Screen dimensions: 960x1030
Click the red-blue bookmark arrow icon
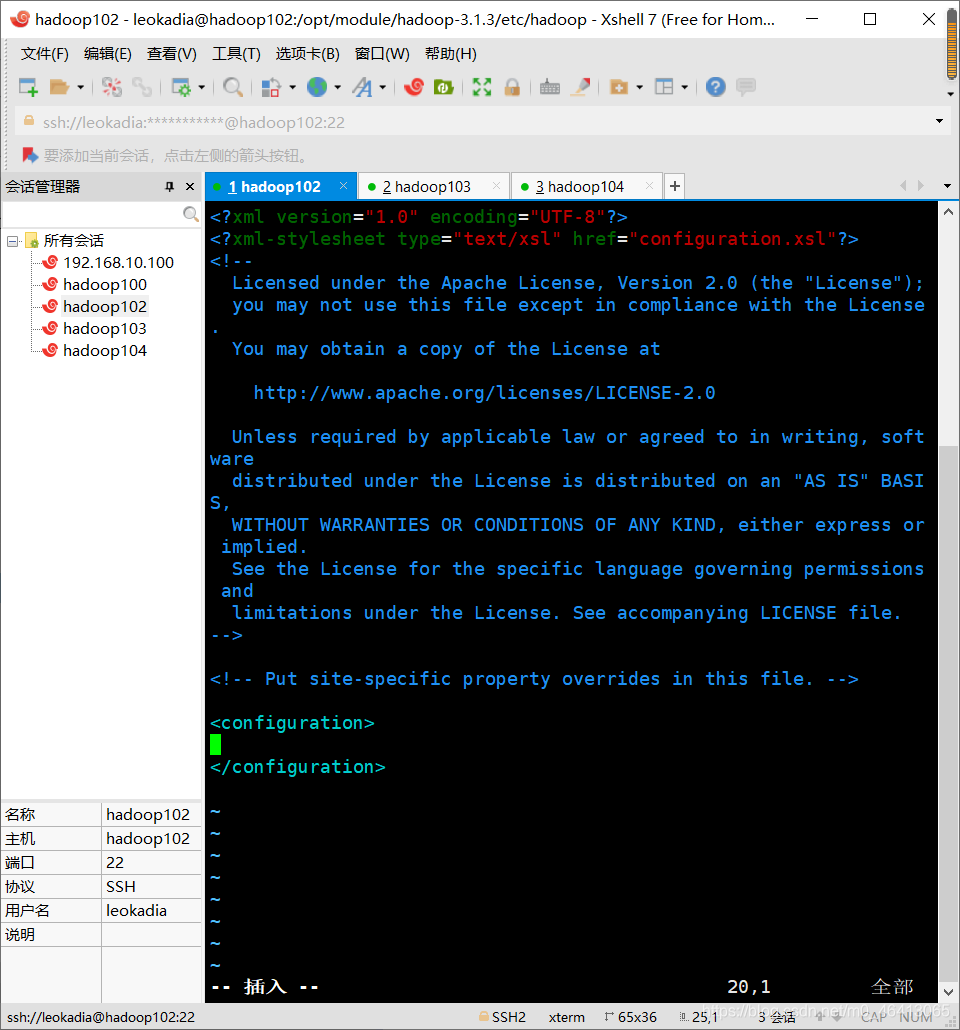click(x=30, y=156)
